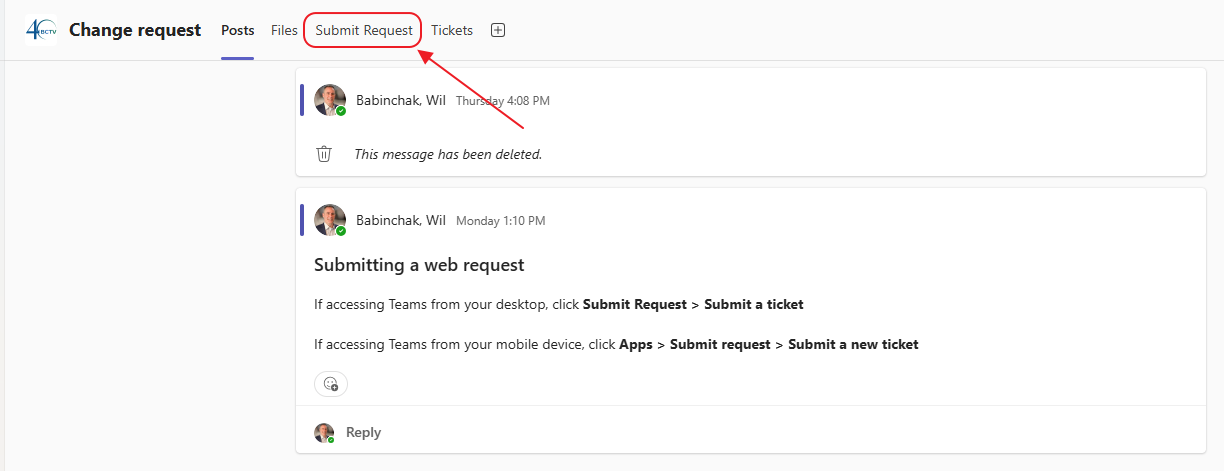Click author name on Thursday post
The height and width of the screenshot is (471, 1224).
[401, 100]
